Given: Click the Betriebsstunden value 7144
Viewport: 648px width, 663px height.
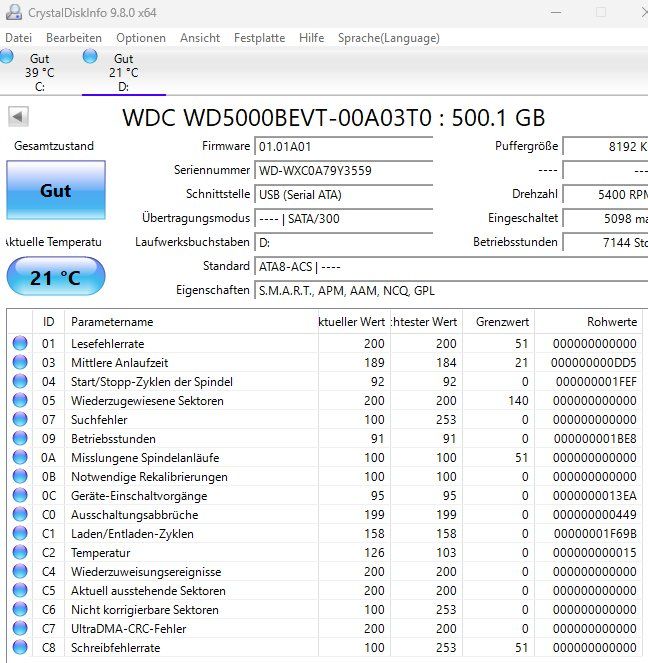Looking at the screenshot, I should (605, 243).
